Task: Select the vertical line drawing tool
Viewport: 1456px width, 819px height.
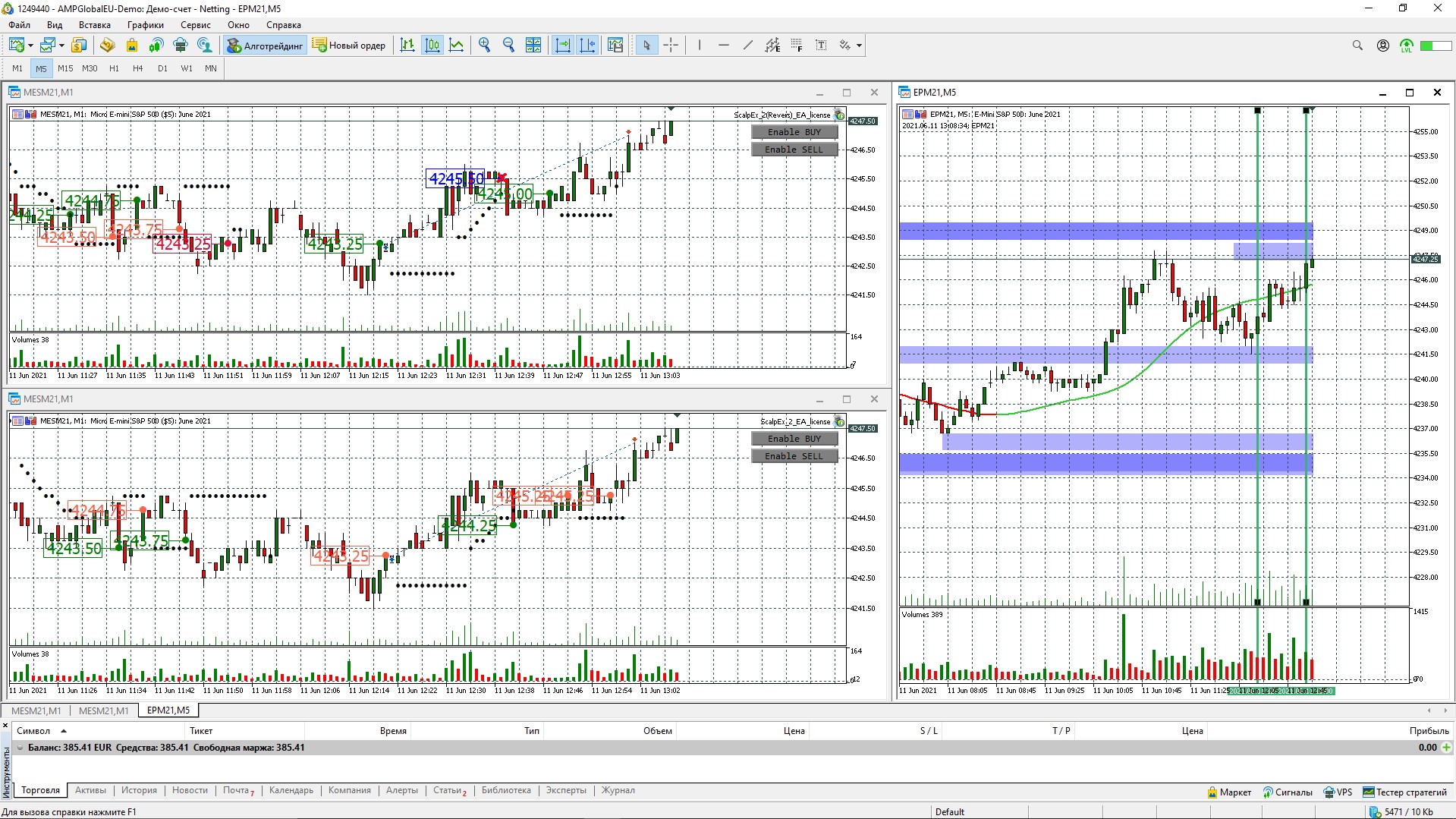Action: pyautogui.click(x=700, y=46)
